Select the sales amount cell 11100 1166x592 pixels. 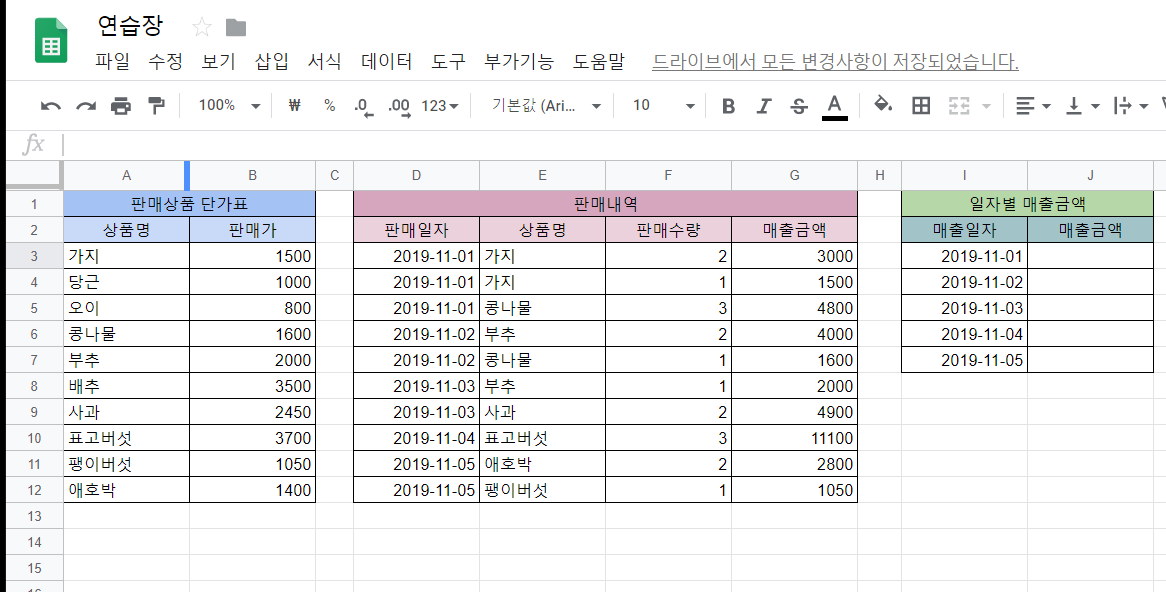[x=795, y=438]
